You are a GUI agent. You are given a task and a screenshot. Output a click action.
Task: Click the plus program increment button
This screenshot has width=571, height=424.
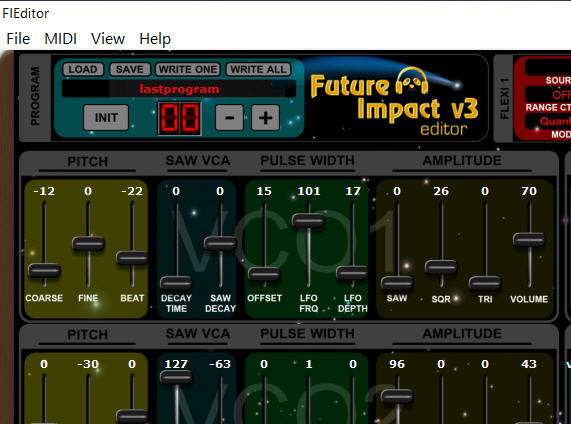pos(265,118)
